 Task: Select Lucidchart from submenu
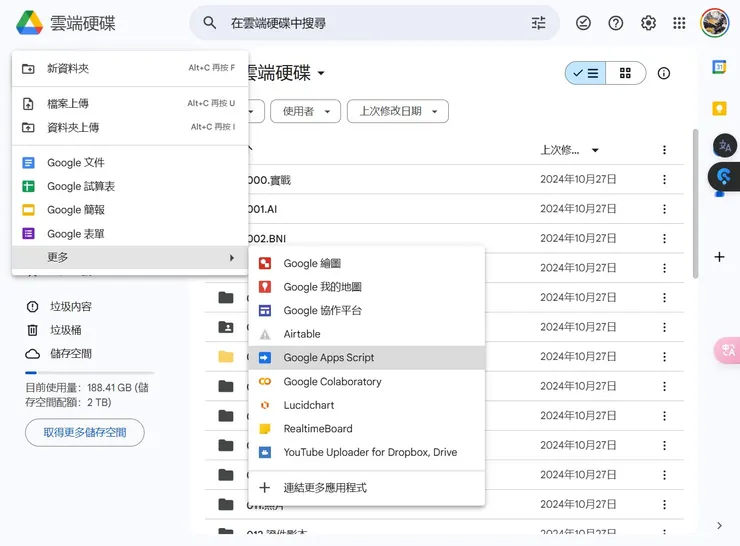click(367, 405)
